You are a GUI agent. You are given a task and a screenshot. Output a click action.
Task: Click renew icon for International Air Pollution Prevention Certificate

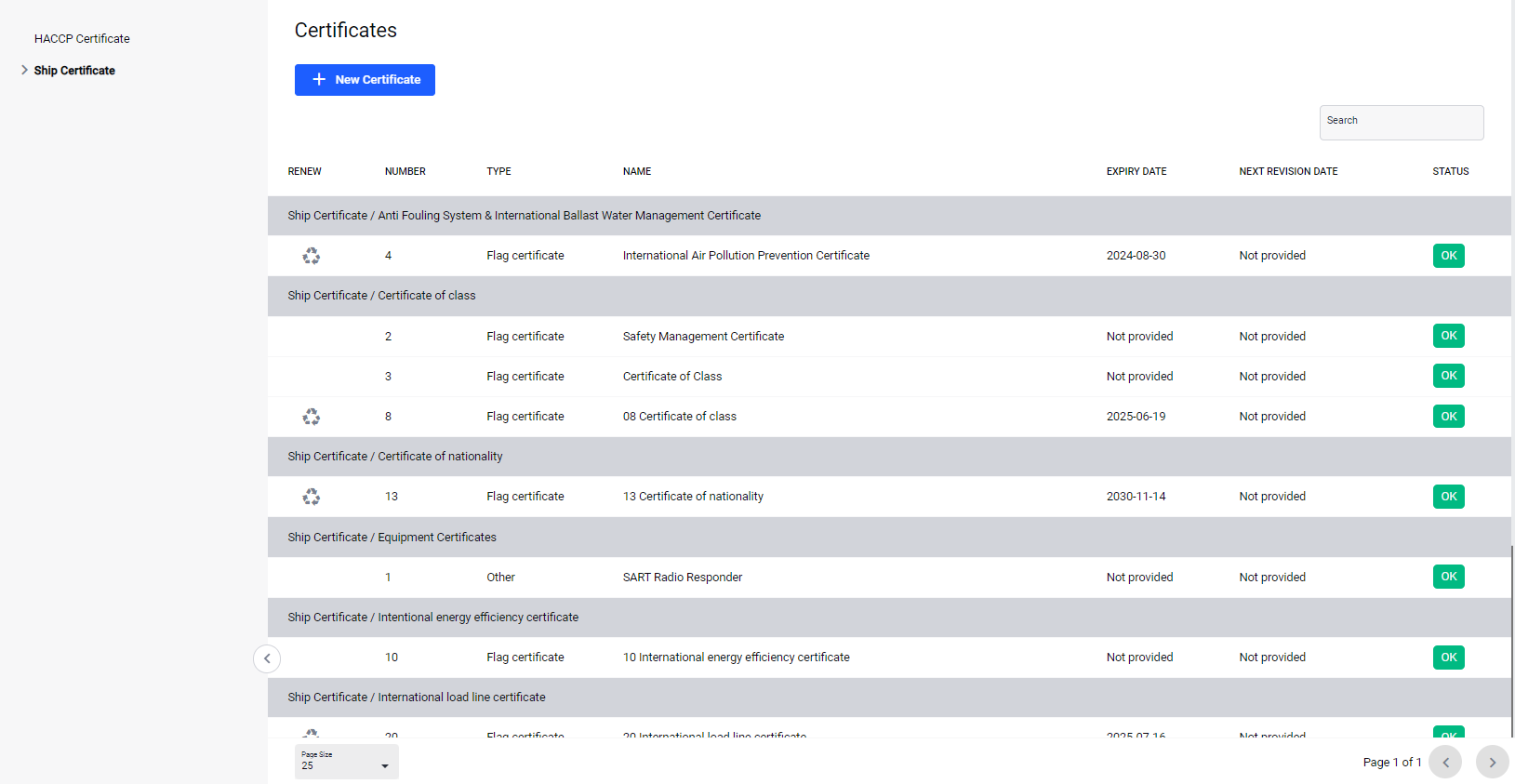(x=311, y=256)
